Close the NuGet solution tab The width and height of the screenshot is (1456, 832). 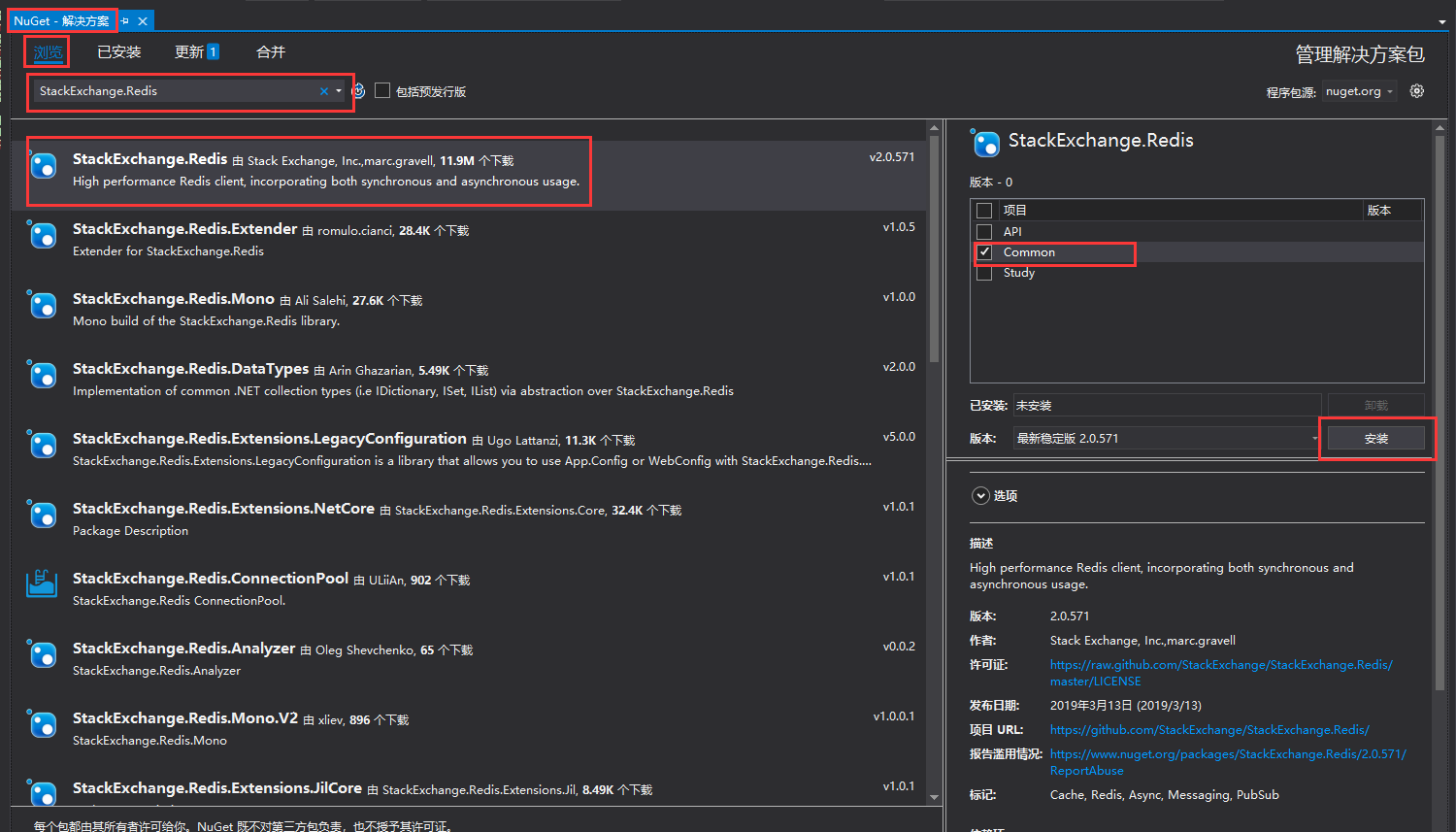click(143, 20)
